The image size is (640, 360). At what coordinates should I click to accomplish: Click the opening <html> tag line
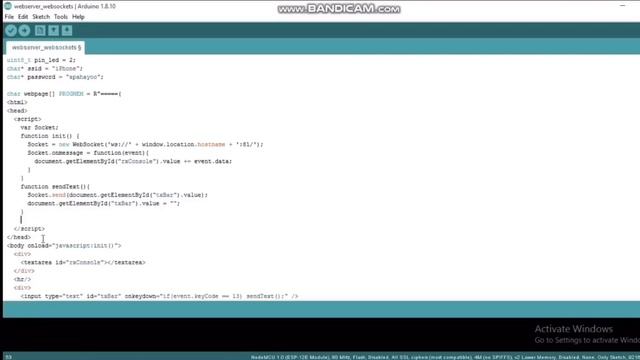point(17,102)
